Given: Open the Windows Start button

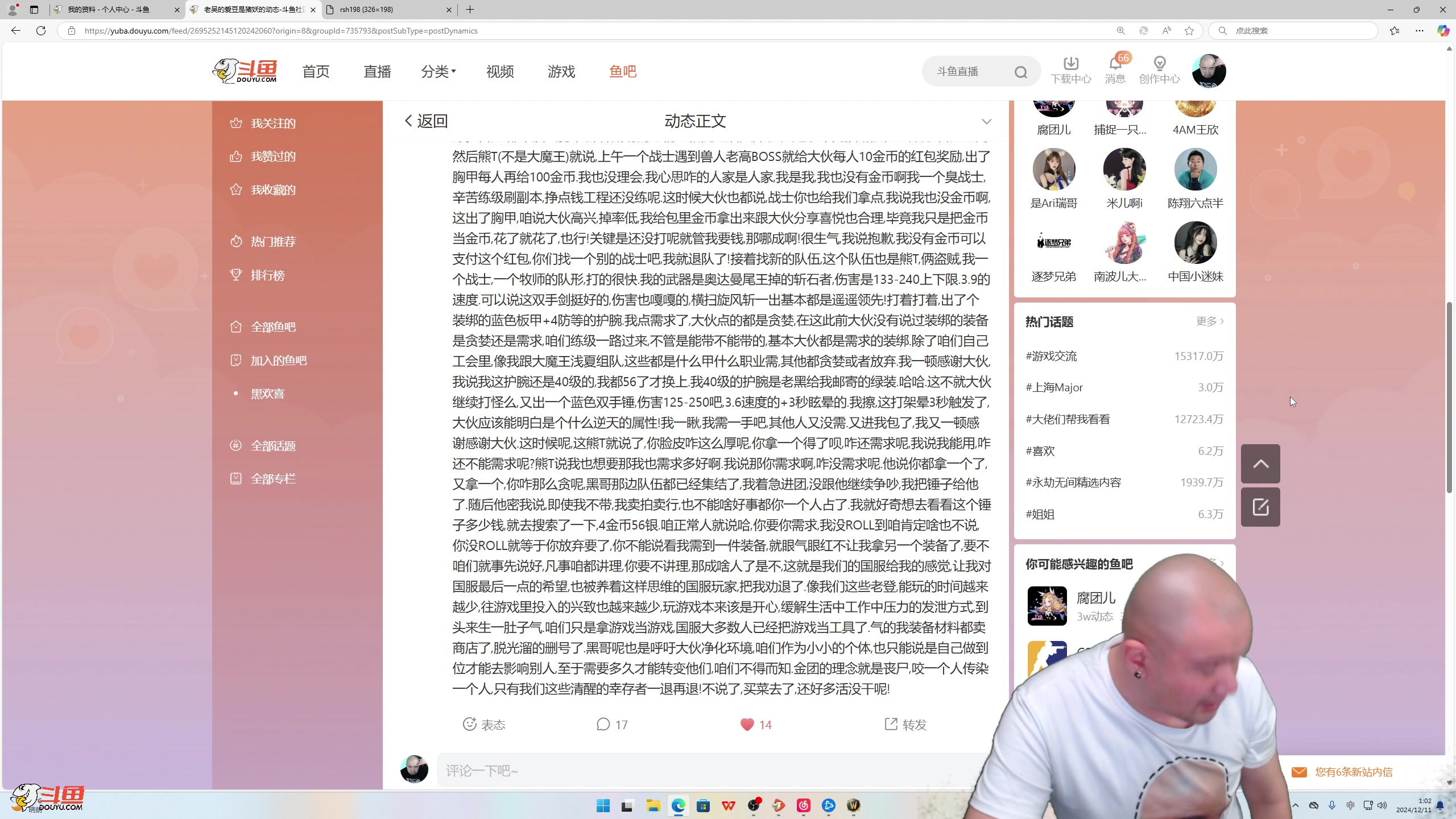Looking at the screenshot, I should (603, 805).
